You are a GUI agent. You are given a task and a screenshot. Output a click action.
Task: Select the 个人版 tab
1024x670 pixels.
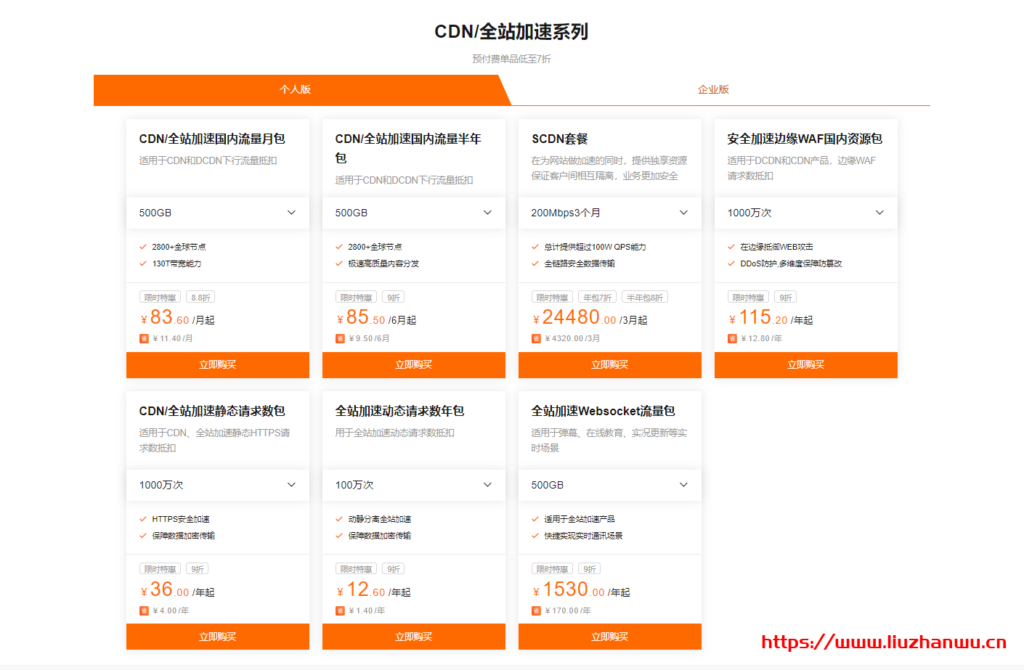point(297,89)
